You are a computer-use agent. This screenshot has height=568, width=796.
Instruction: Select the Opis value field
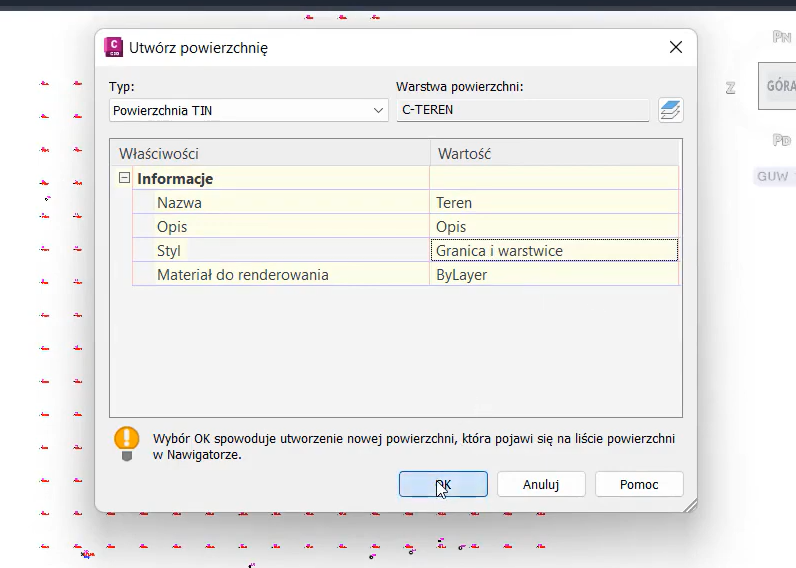click(554, 227)
